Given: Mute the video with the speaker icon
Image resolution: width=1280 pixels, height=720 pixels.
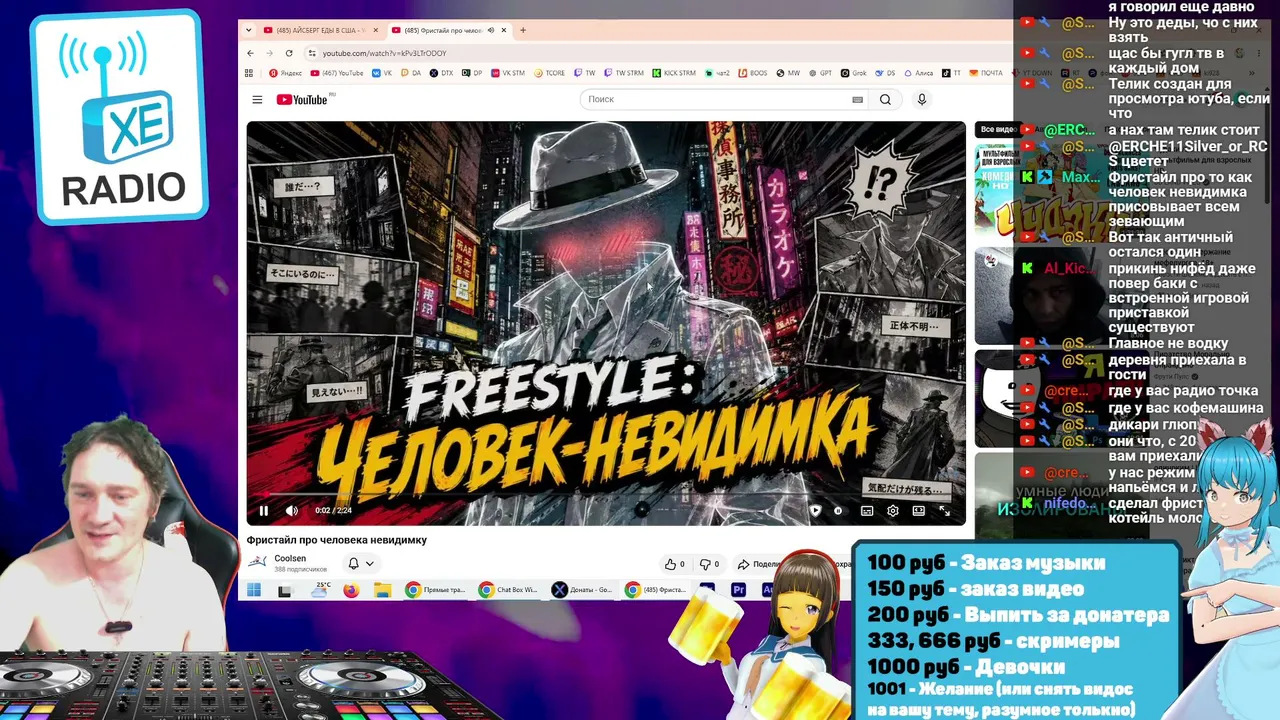Looking at the screenshot, I should pos(292,511).
